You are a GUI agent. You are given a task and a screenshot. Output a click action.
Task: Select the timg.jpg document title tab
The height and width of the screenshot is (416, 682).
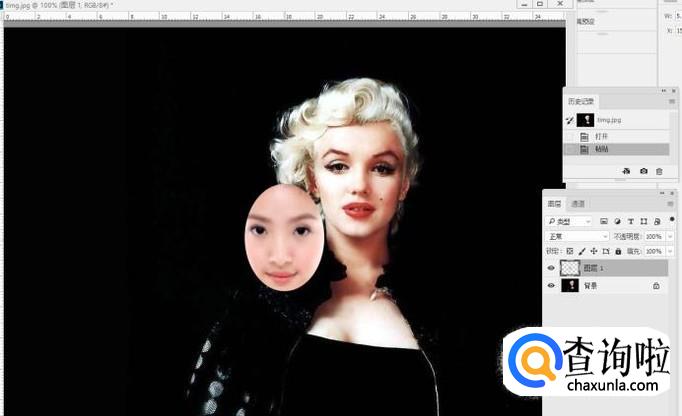tap(59, 5)
